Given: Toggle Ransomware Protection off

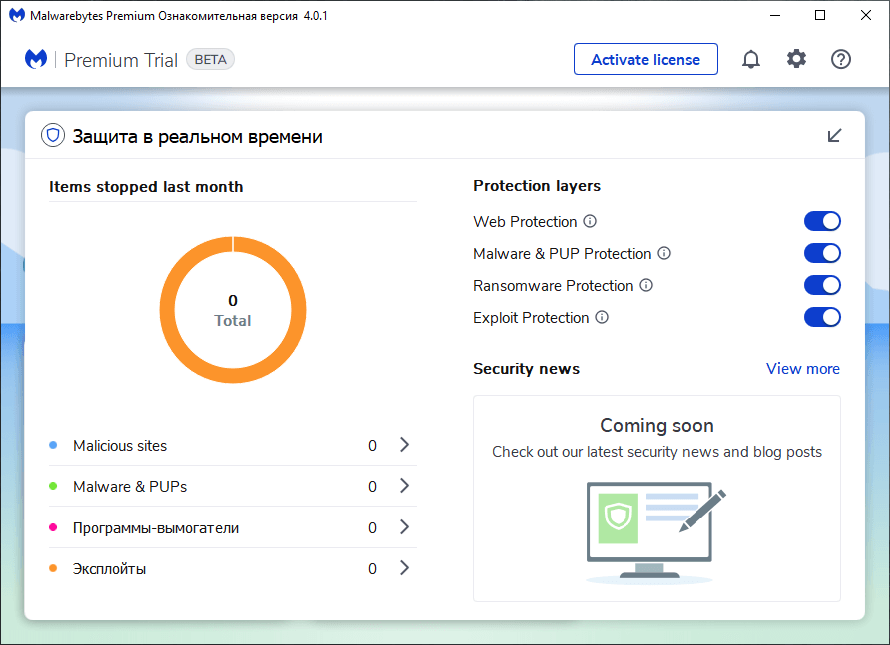Looking at the screenshot, I should pyautogui.click(x=822, y=285).
